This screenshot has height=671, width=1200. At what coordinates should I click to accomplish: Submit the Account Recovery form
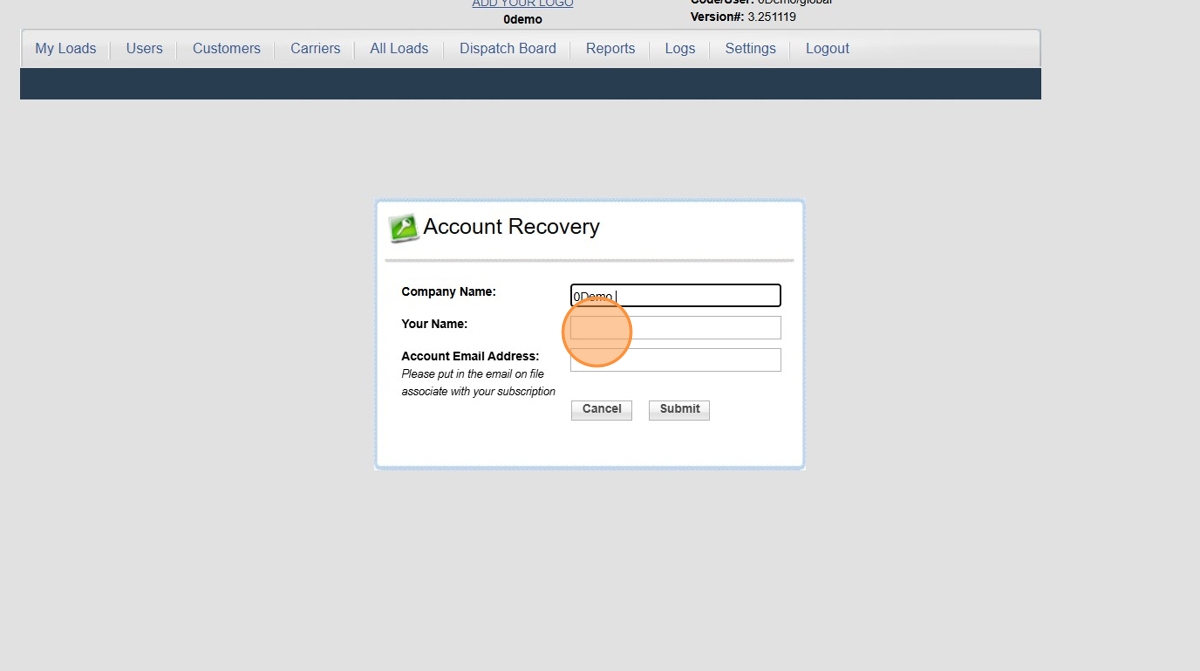679,410
